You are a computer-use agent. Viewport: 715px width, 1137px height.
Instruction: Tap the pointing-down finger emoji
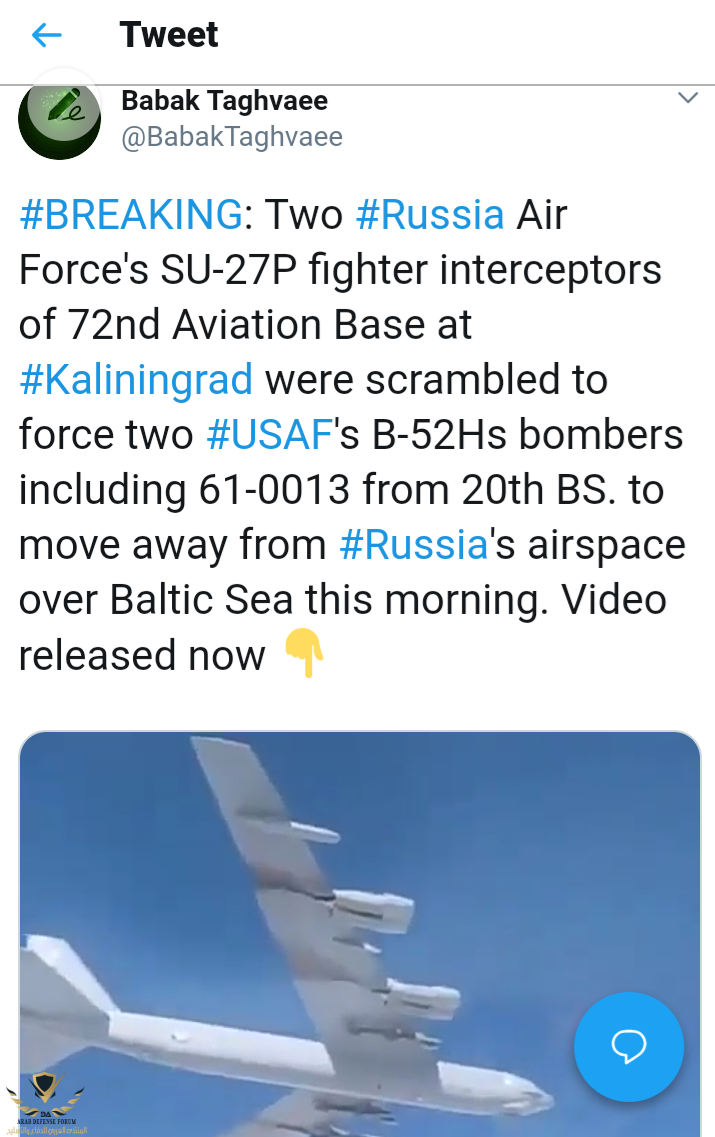coord(304,653)
